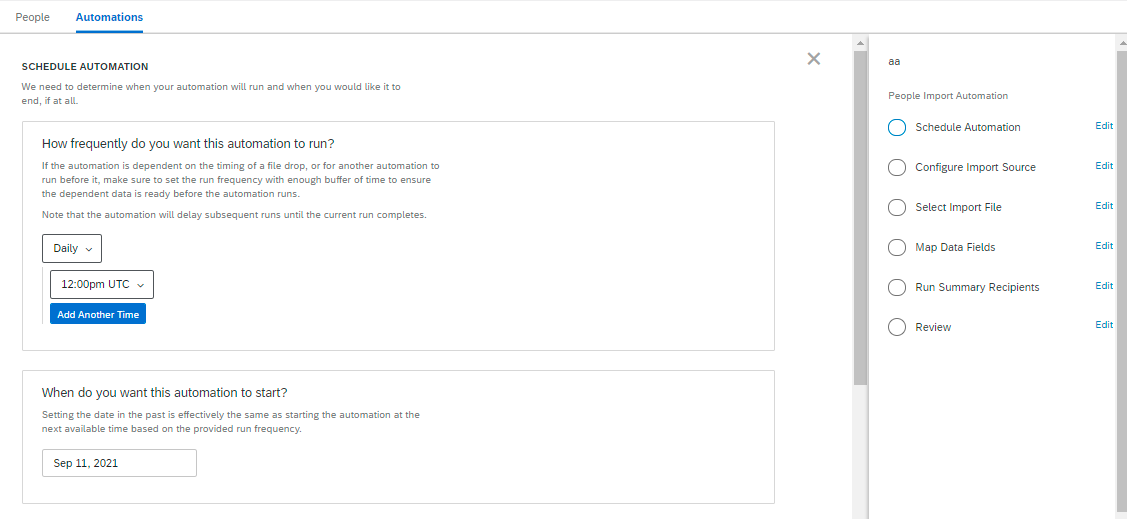The height and width of the screenshot is (519, 1127).
Task: Click the Add Another Time button
Action: point(98,314)
